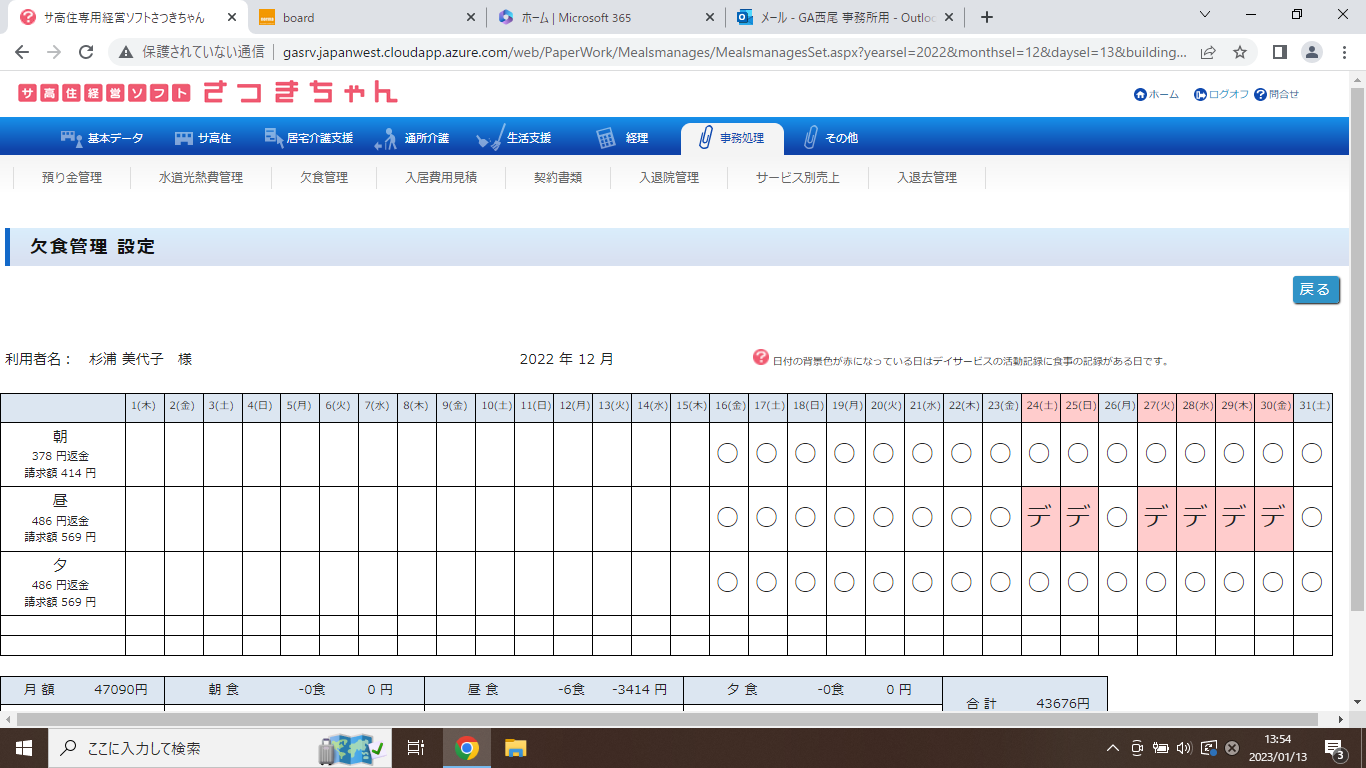The height and width of the screenshot is (768, 1366).
Task: Open the 預り金管理 link
Action: pos(72,178)
